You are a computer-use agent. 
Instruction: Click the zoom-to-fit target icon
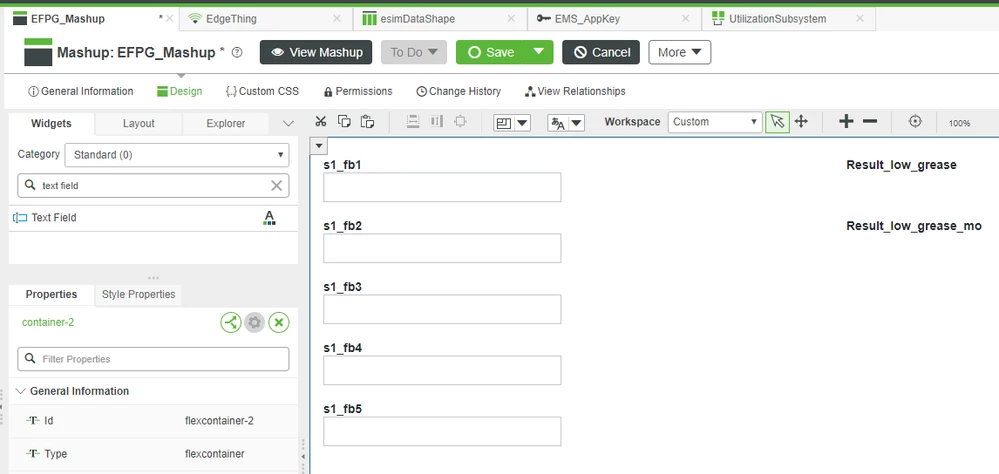[x=915, y=121]
